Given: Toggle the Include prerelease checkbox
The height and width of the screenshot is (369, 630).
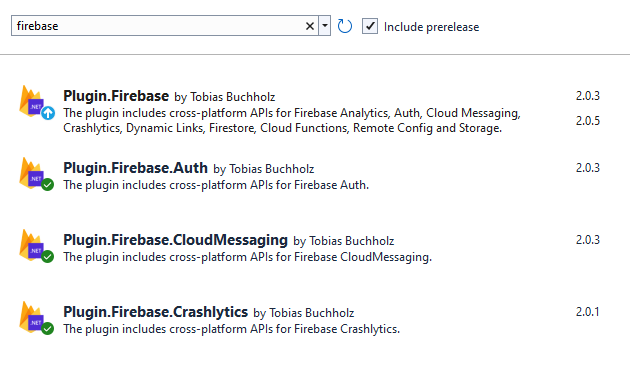Looking at the screenshot, I should pos(370,26).
